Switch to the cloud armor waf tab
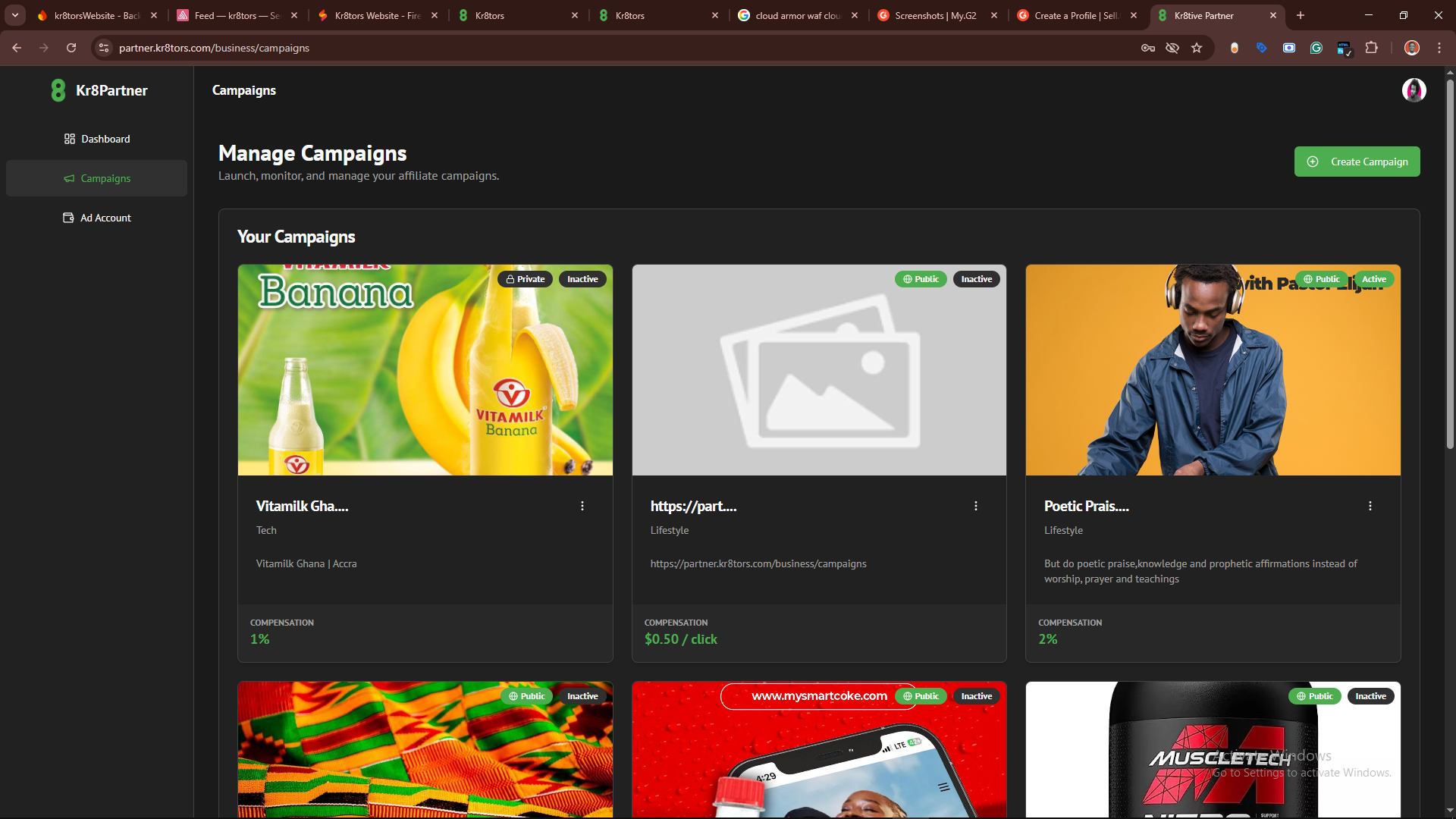The width and height of the screenshot is (1456, 819). tap(796, 15)
